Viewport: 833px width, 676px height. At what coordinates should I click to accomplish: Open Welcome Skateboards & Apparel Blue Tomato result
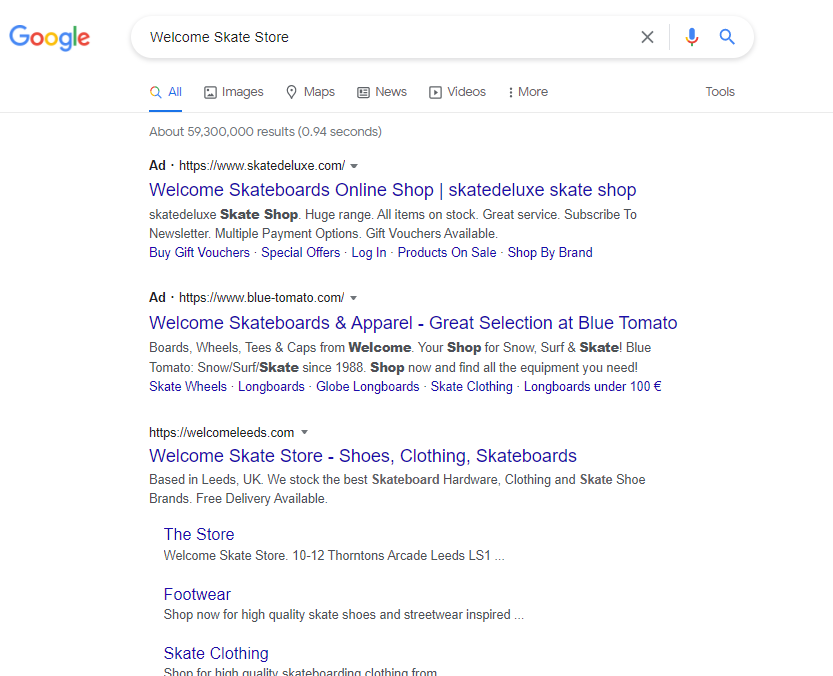click(x=413, y=323)
